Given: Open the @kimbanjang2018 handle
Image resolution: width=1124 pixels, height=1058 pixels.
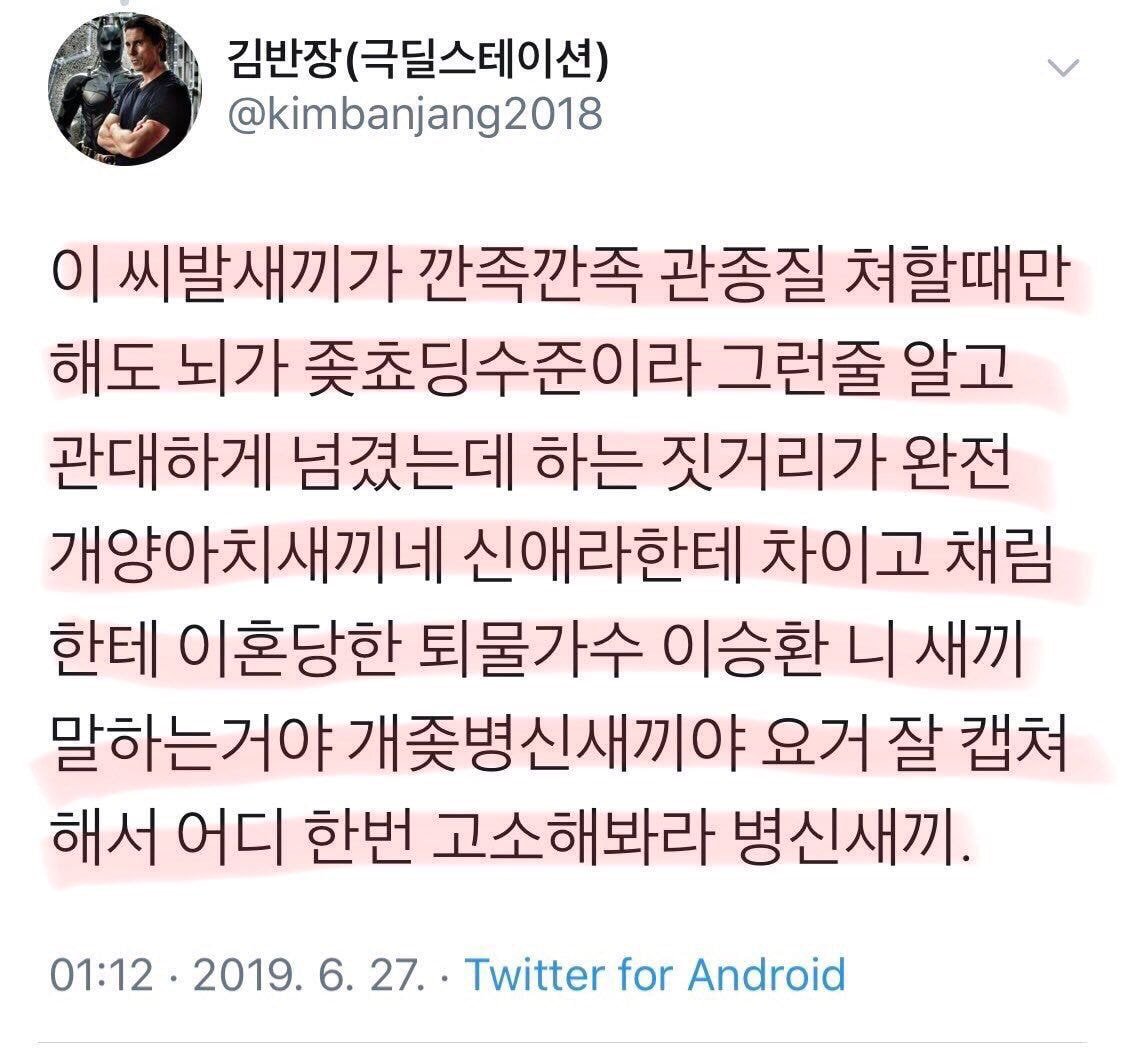Looking at the screenshot, I should (415, 115).
